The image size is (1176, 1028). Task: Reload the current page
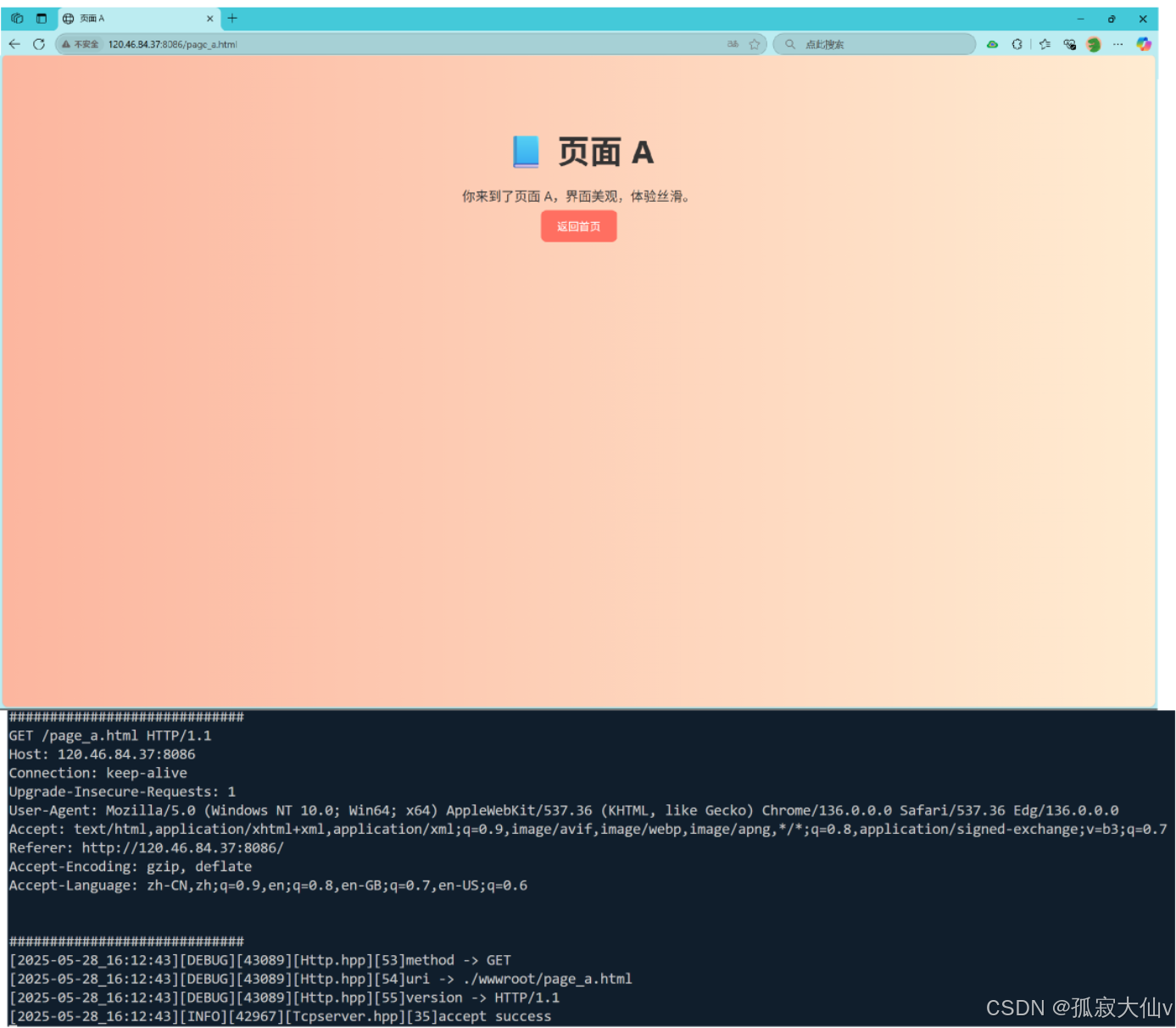click(x=39, y=44)
